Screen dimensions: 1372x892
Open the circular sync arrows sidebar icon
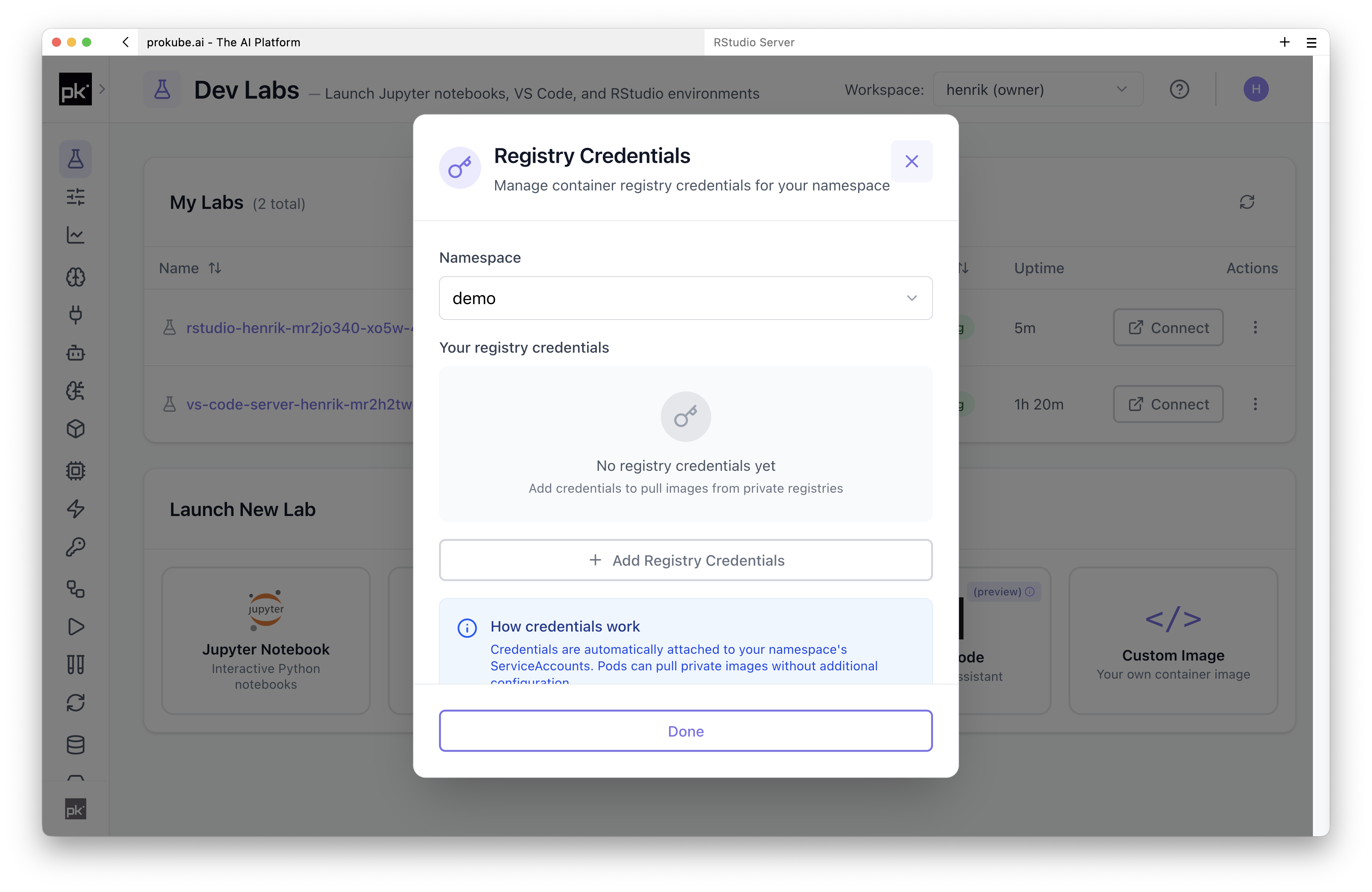tap(76, 703)
